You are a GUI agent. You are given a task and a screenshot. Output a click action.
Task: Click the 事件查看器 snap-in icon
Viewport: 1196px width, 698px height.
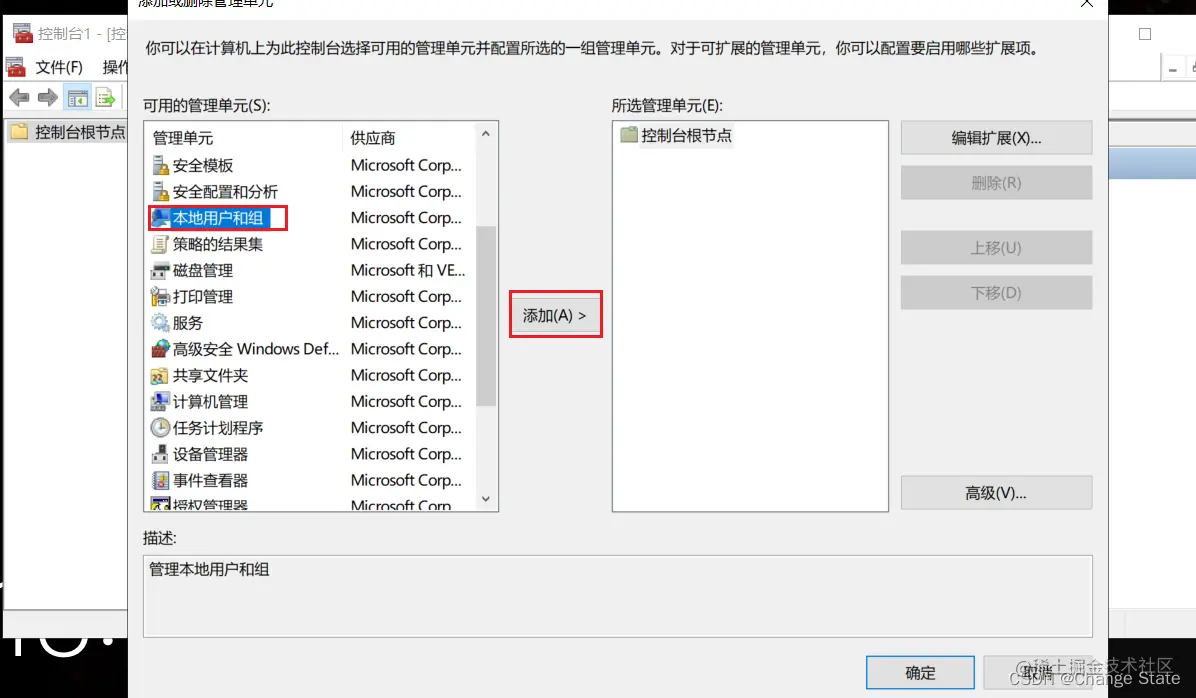point(159,481)
